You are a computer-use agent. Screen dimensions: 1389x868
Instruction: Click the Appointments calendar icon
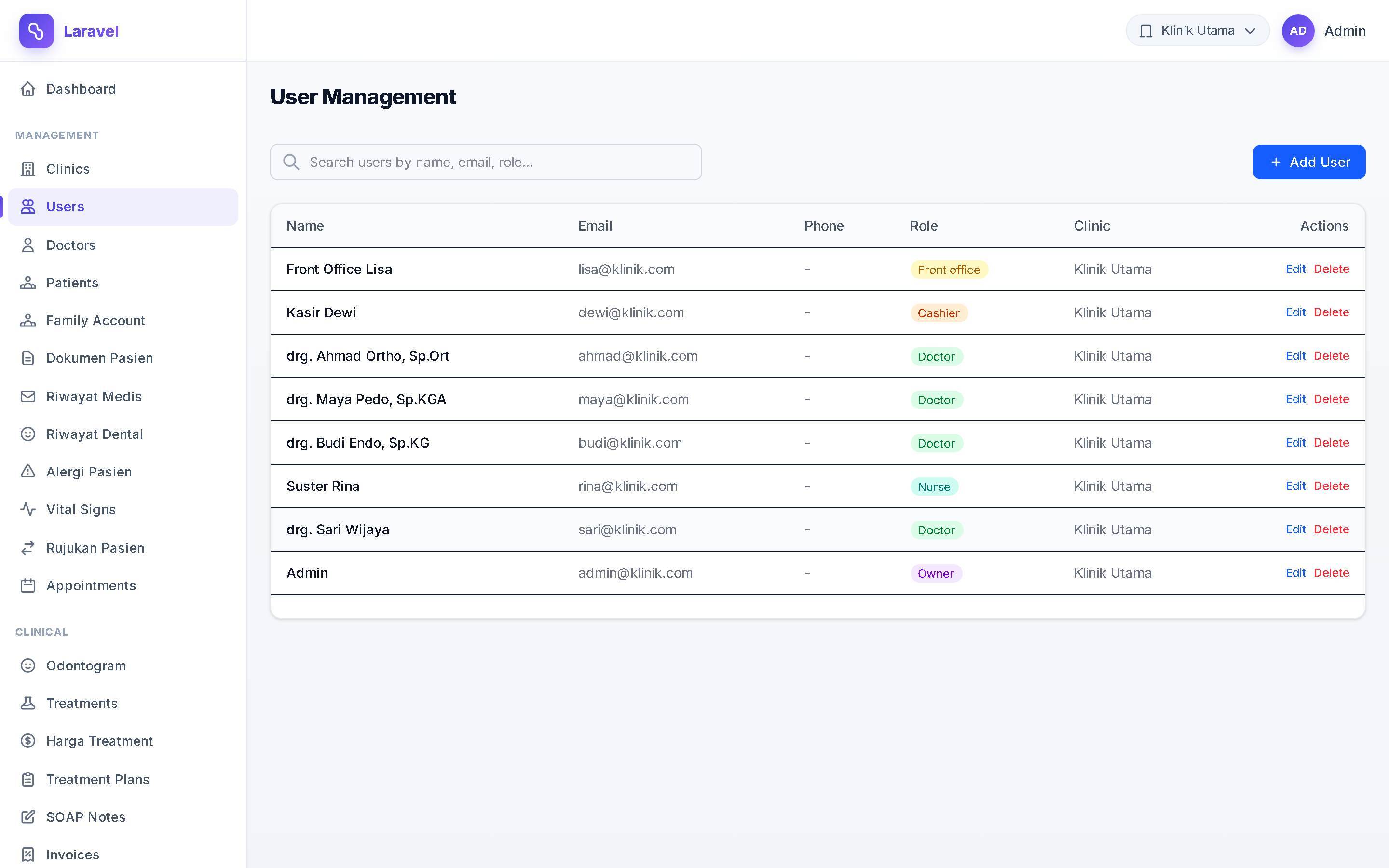(28, 585)
